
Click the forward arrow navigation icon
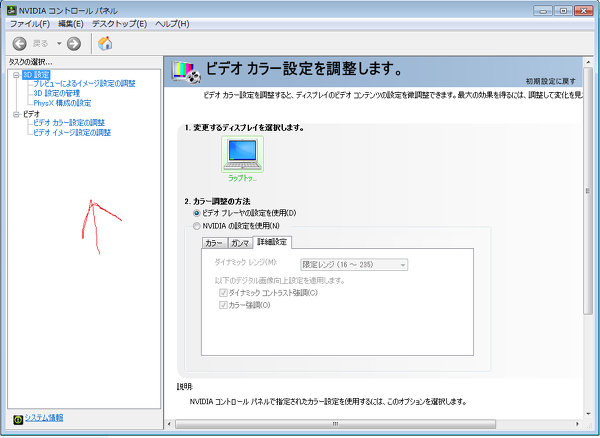pos(74,44)
